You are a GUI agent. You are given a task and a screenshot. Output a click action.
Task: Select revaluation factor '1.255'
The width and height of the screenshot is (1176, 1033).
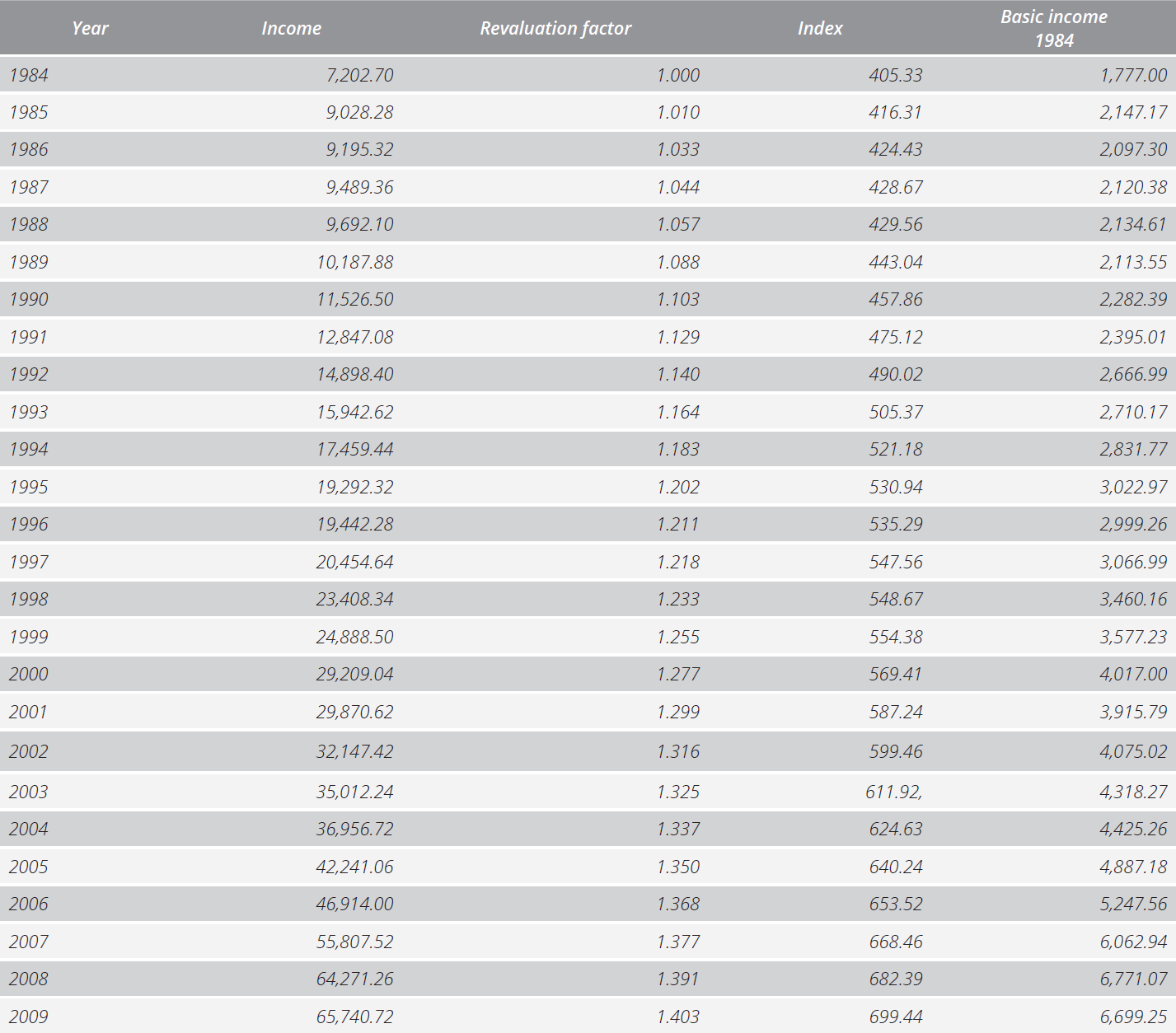click(x=678, y=637)
